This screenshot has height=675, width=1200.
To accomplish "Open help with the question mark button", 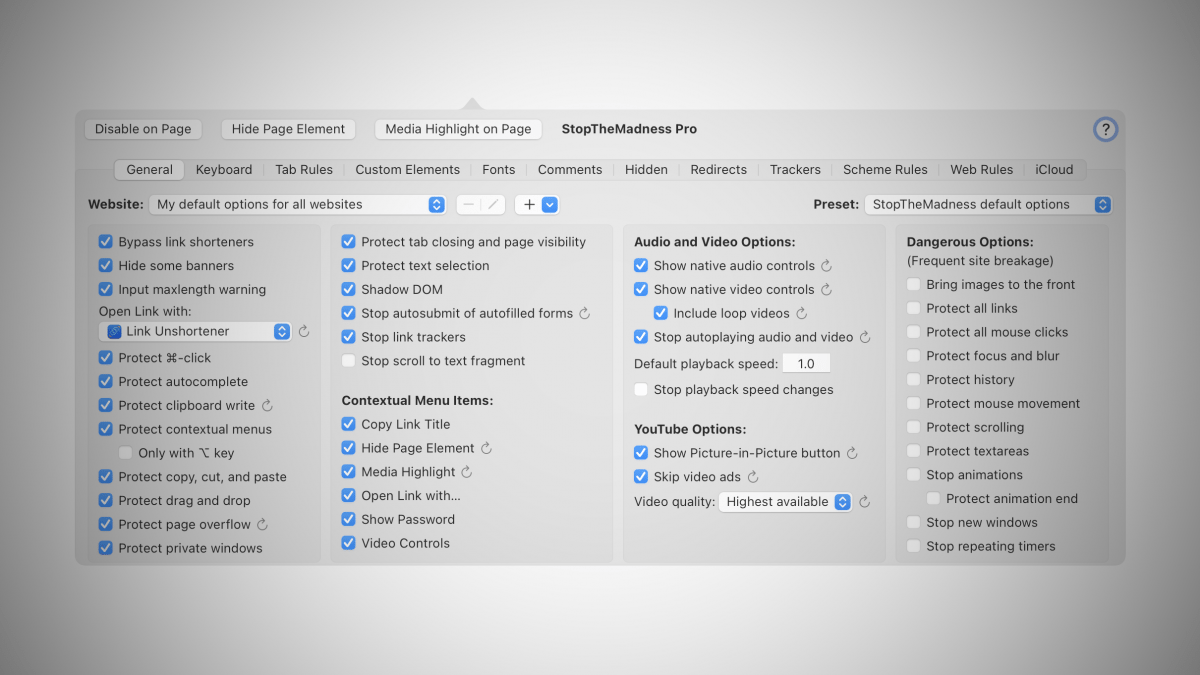I will (1104, 130).
